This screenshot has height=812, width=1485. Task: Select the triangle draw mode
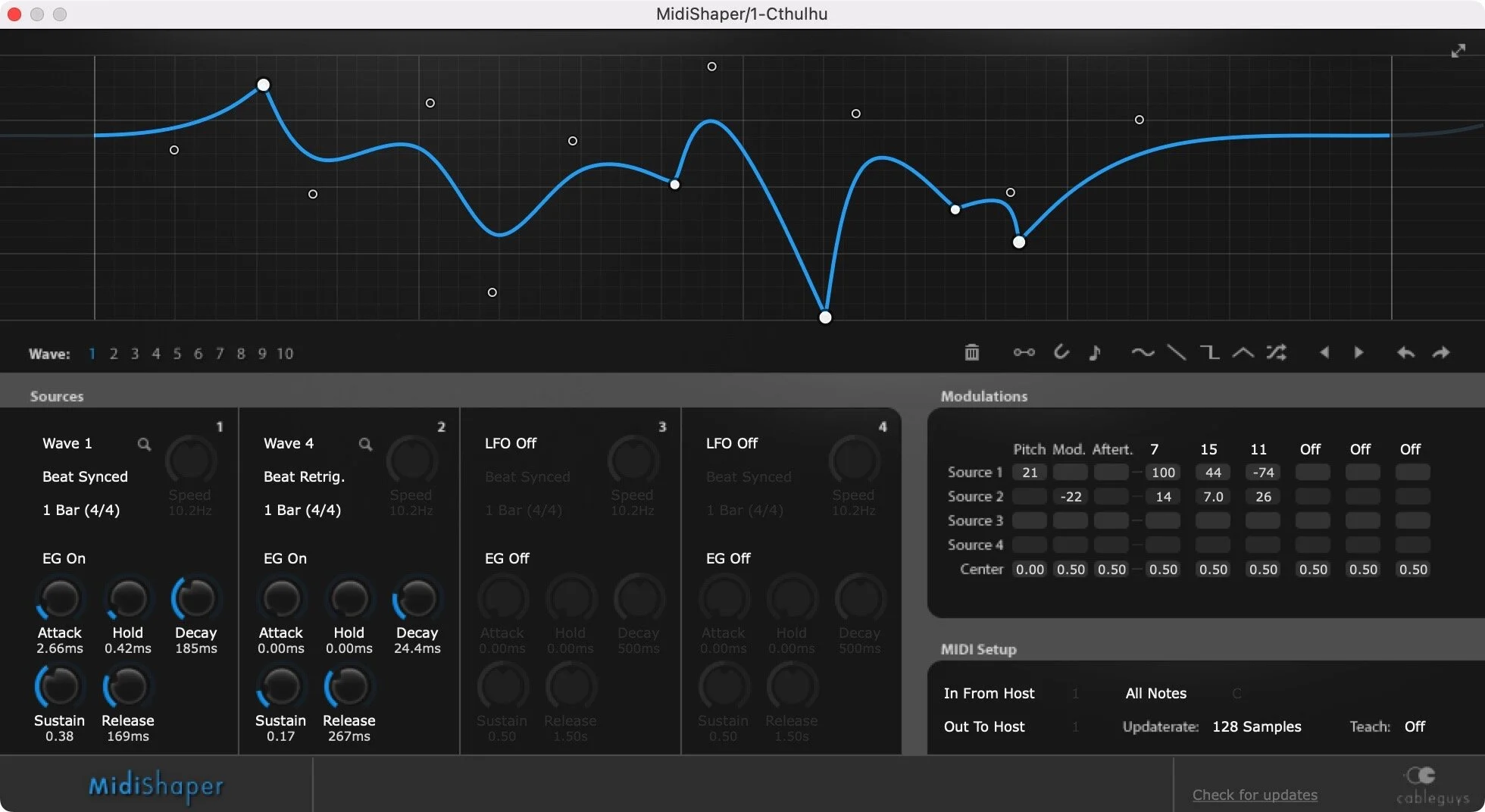point(1243,352)
